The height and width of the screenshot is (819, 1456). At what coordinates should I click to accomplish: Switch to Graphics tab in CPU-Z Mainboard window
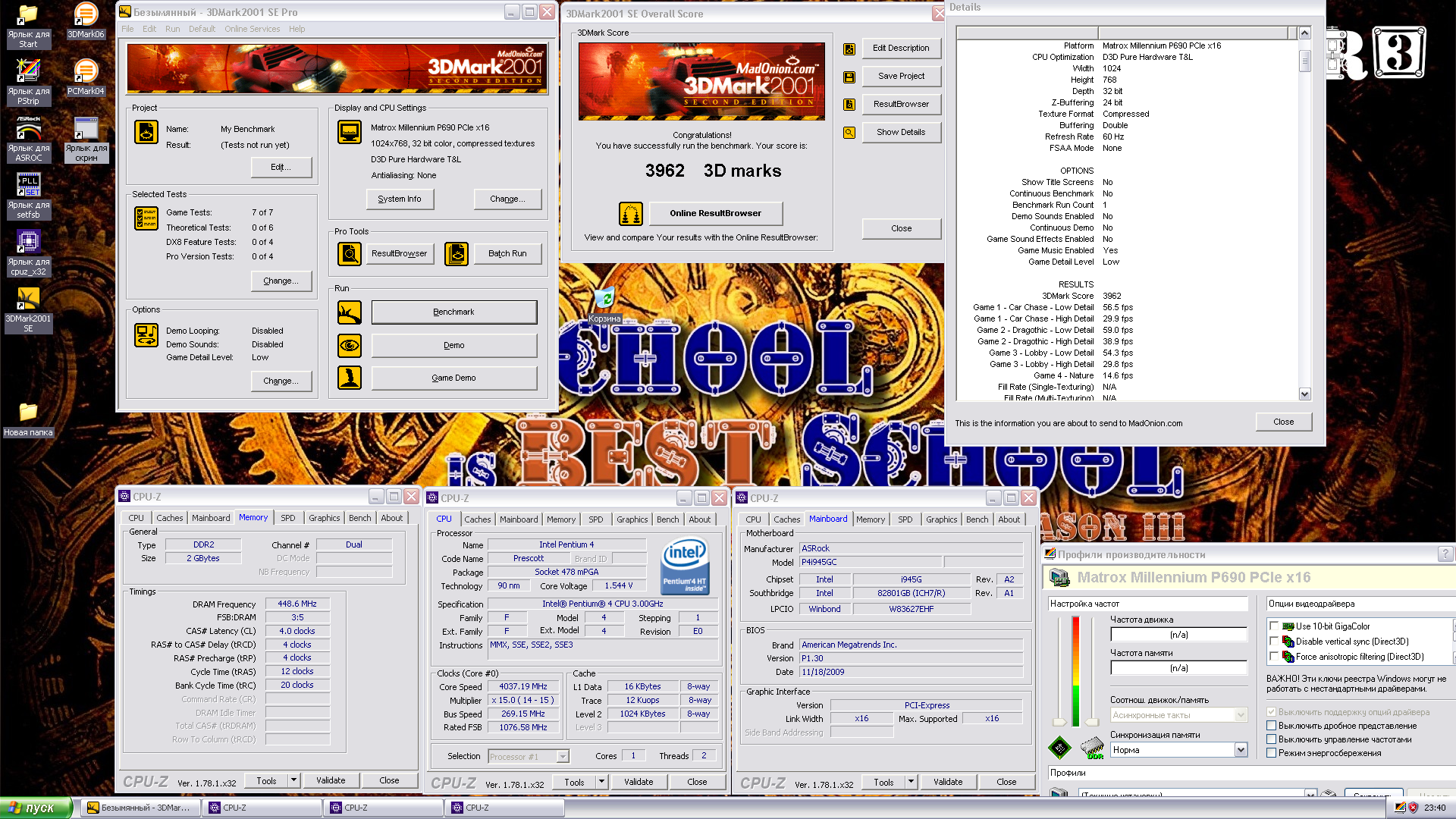(x=941, y=519)
